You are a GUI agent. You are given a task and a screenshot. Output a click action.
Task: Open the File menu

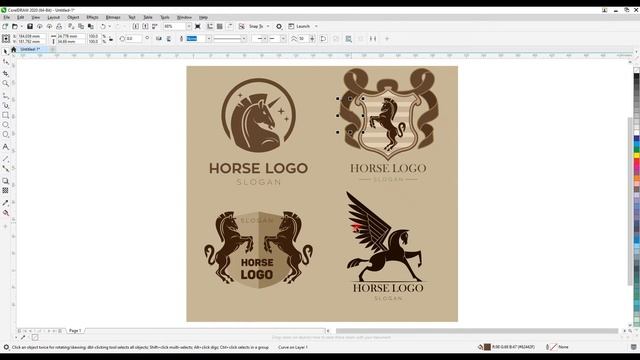[7, 18]
